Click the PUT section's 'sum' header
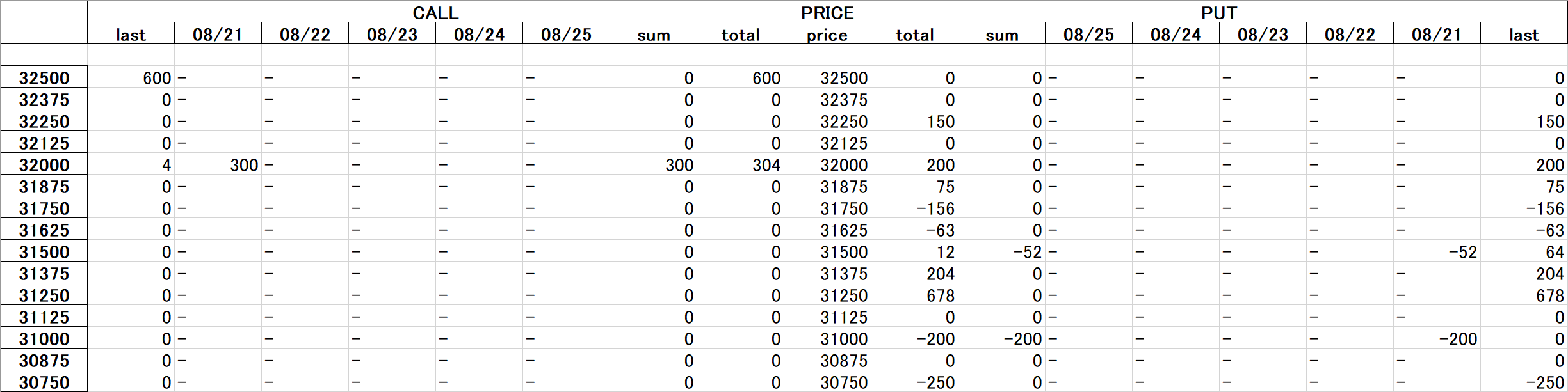This screenshot has height=392, width=1568. coord(1001,34)
